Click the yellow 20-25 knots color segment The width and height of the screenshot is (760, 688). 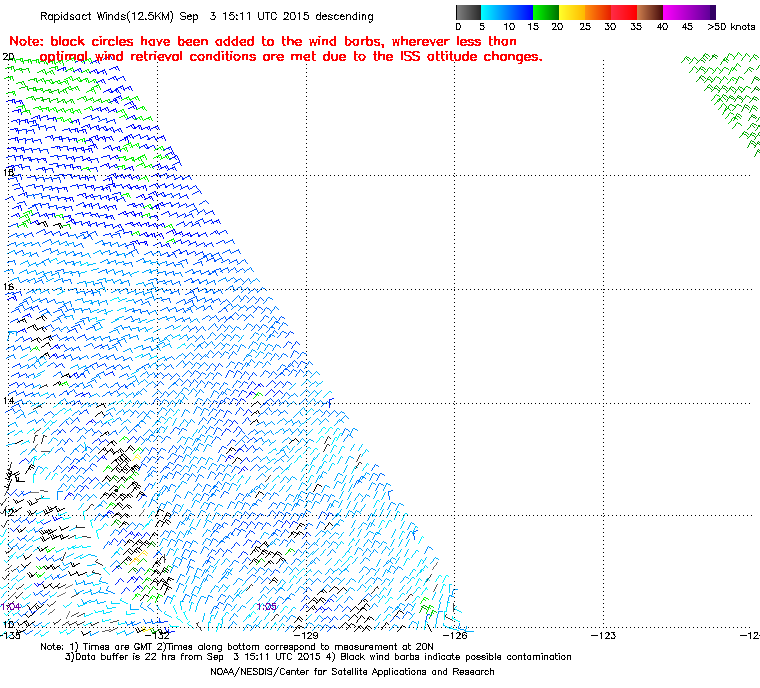click(572, 12)
